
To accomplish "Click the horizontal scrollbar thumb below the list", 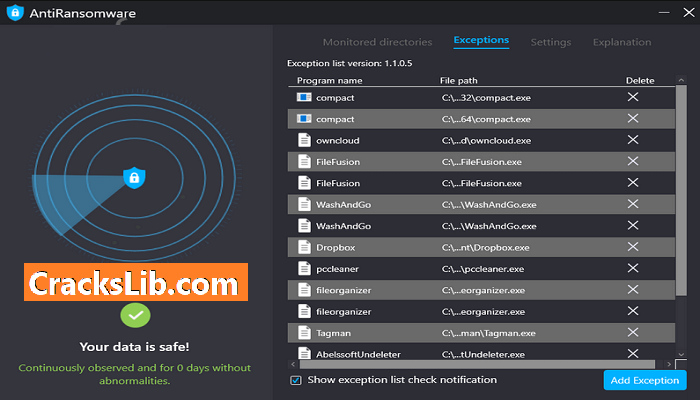I will pos(477,364).
